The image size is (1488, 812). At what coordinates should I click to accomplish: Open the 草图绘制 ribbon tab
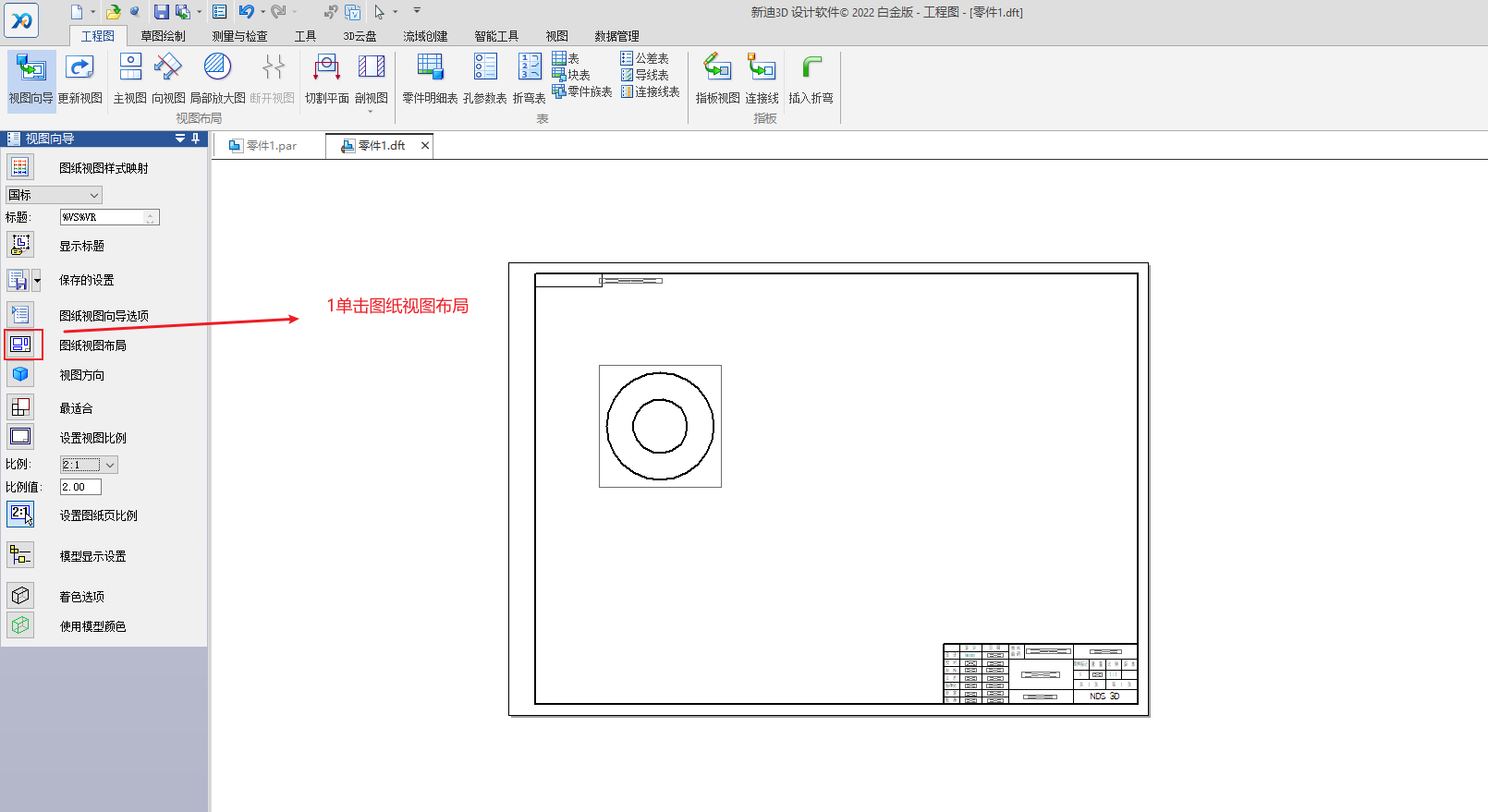tap(163, 36)
